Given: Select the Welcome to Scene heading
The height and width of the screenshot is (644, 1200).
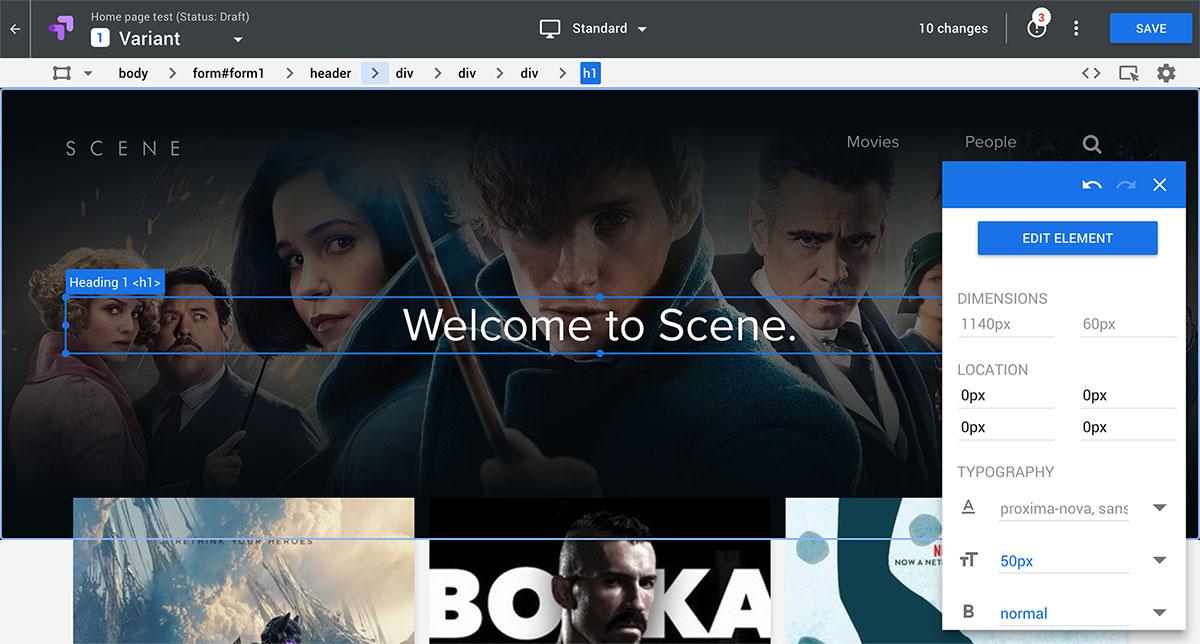Looking at the screenshot, I should [x=600, y=325].
